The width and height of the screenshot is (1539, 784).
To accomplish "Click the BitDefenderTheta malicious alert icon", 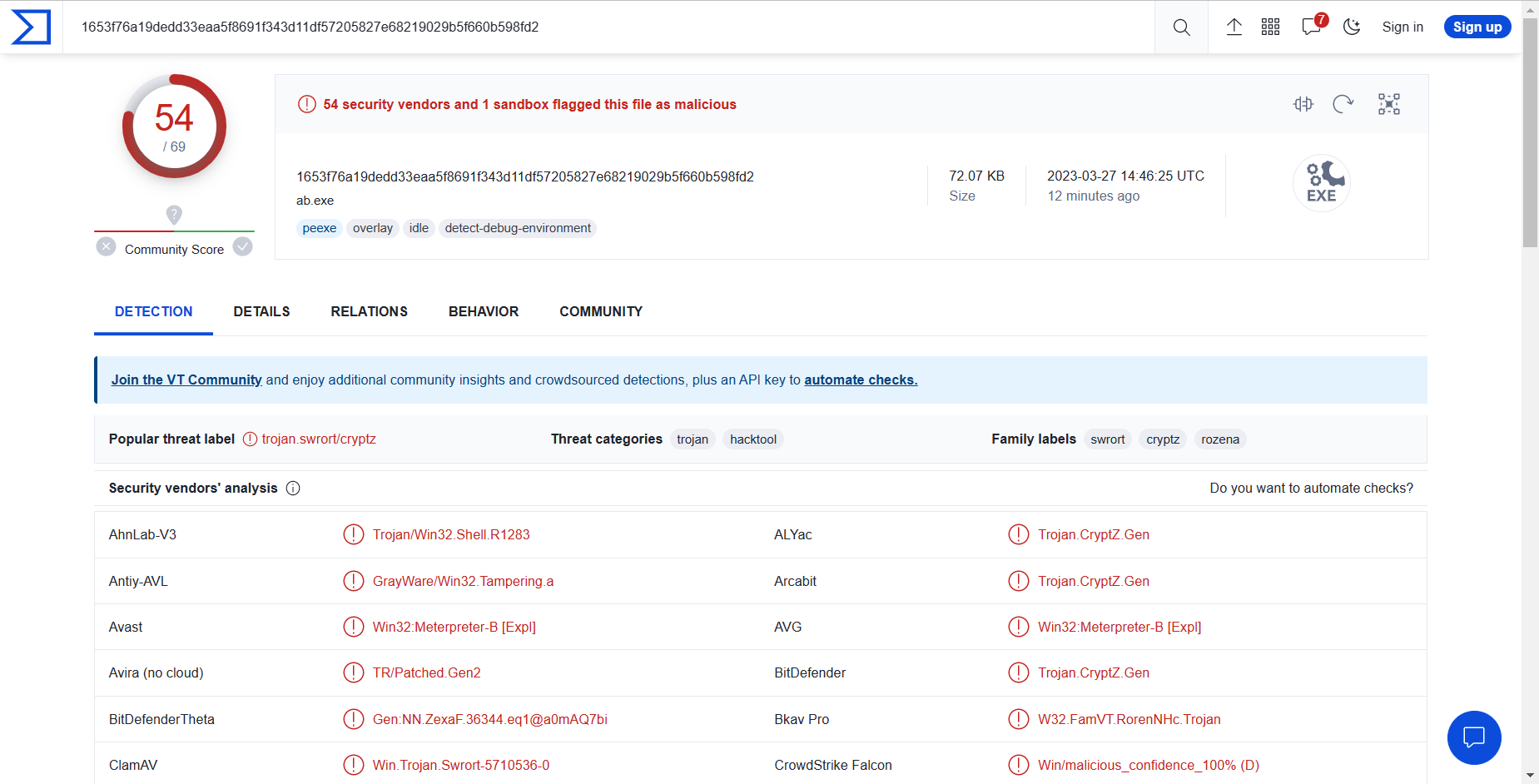I will [354, 719].
